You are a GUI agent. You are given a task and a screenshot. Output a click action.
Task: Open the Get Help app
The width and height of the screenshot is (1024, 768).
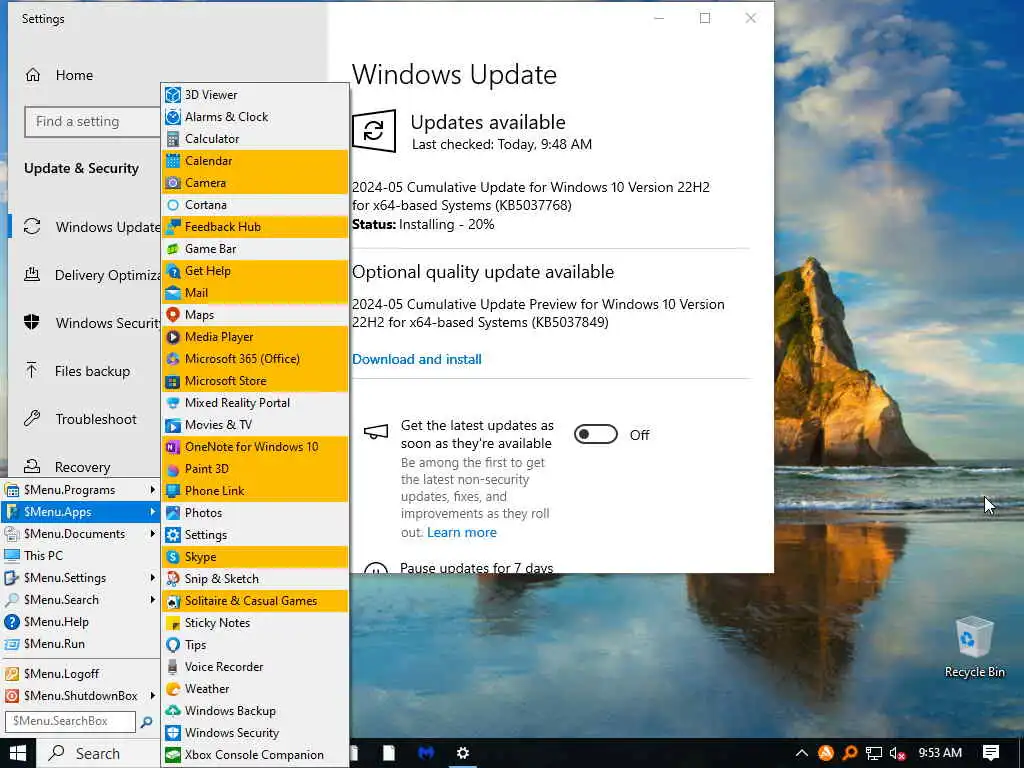click(x=255, y=271)
